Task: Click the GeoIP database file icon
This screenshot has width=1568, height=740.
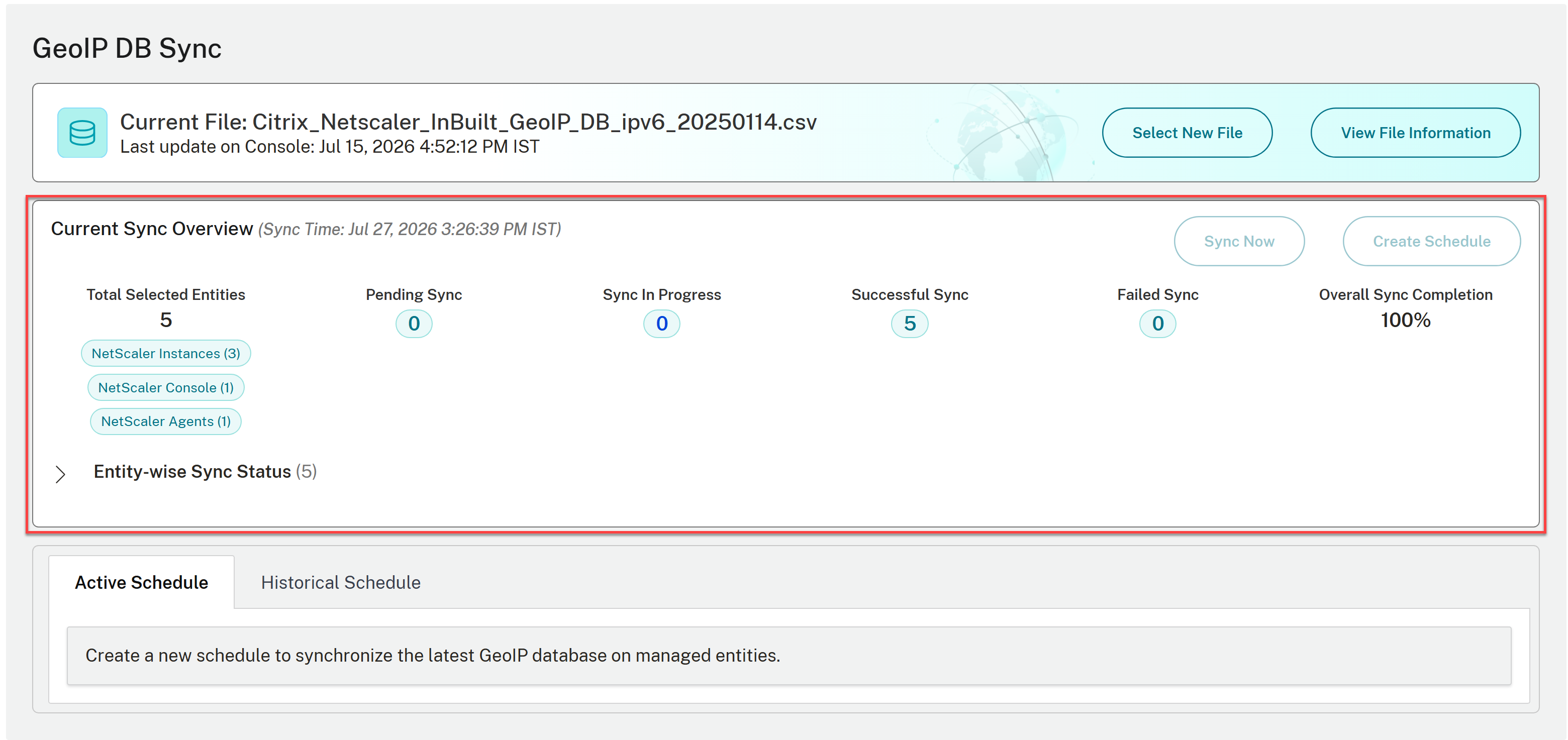Action: [82, 133]
